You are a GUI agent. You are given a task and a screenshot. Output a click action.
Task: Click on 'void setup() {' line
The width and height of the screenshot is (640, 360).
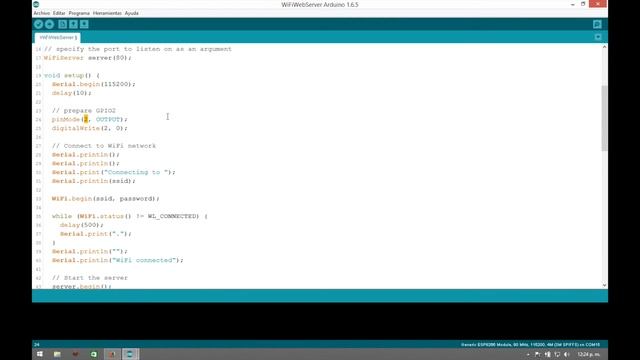(72, 76)
